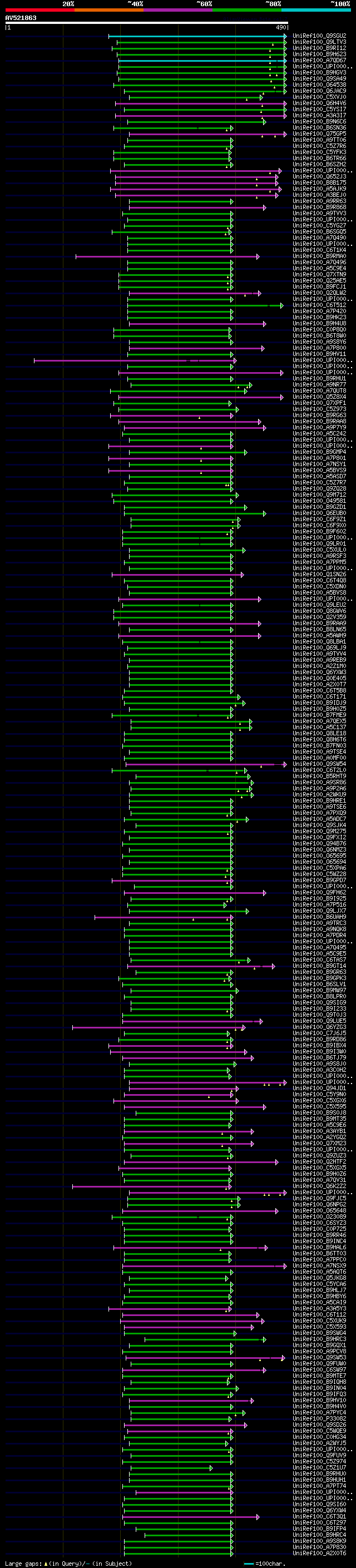The width and height of the screenshot is (356, 1568).
Task: Open hit UniRef100_A7QD67
Action: 319,60
